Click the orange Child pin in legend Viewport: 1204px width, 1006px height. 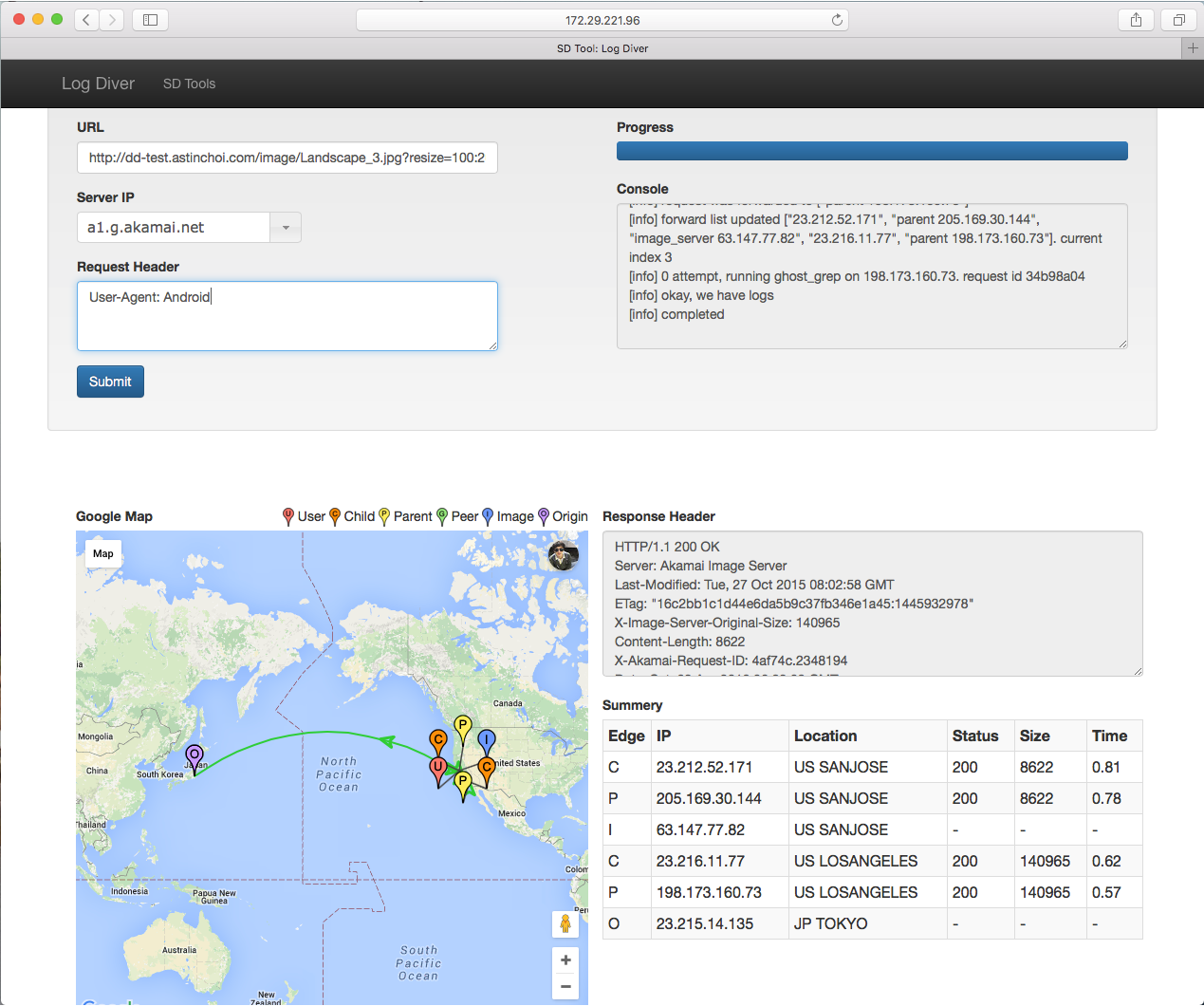[335, 516]
